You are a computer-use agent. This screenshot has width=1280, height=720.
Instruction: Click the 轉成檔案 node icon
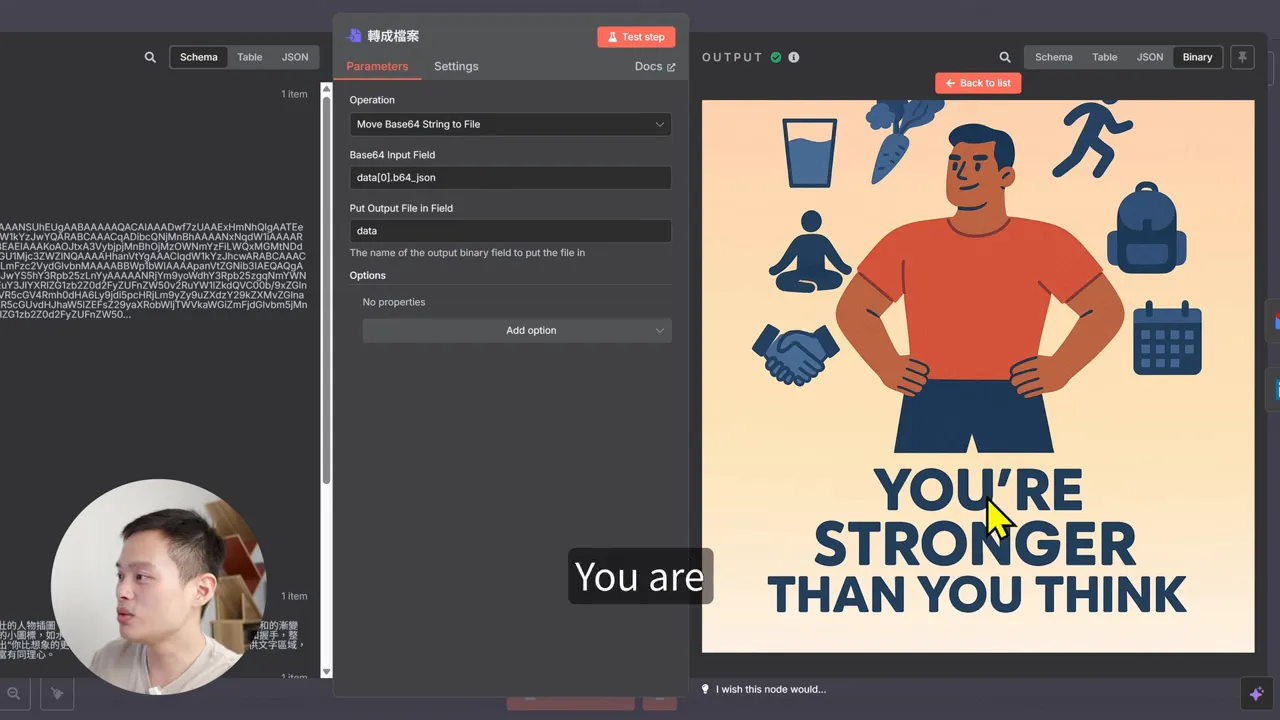[354, 36]
